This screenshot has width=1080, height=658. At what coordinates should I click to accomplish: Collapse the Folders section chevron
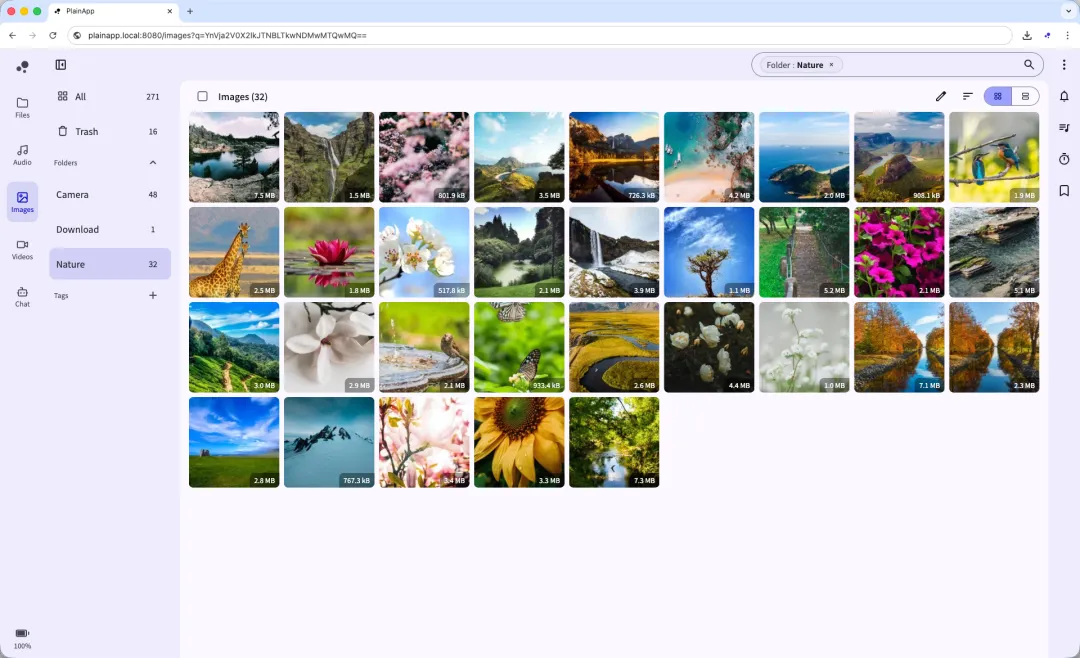(153, 162)
